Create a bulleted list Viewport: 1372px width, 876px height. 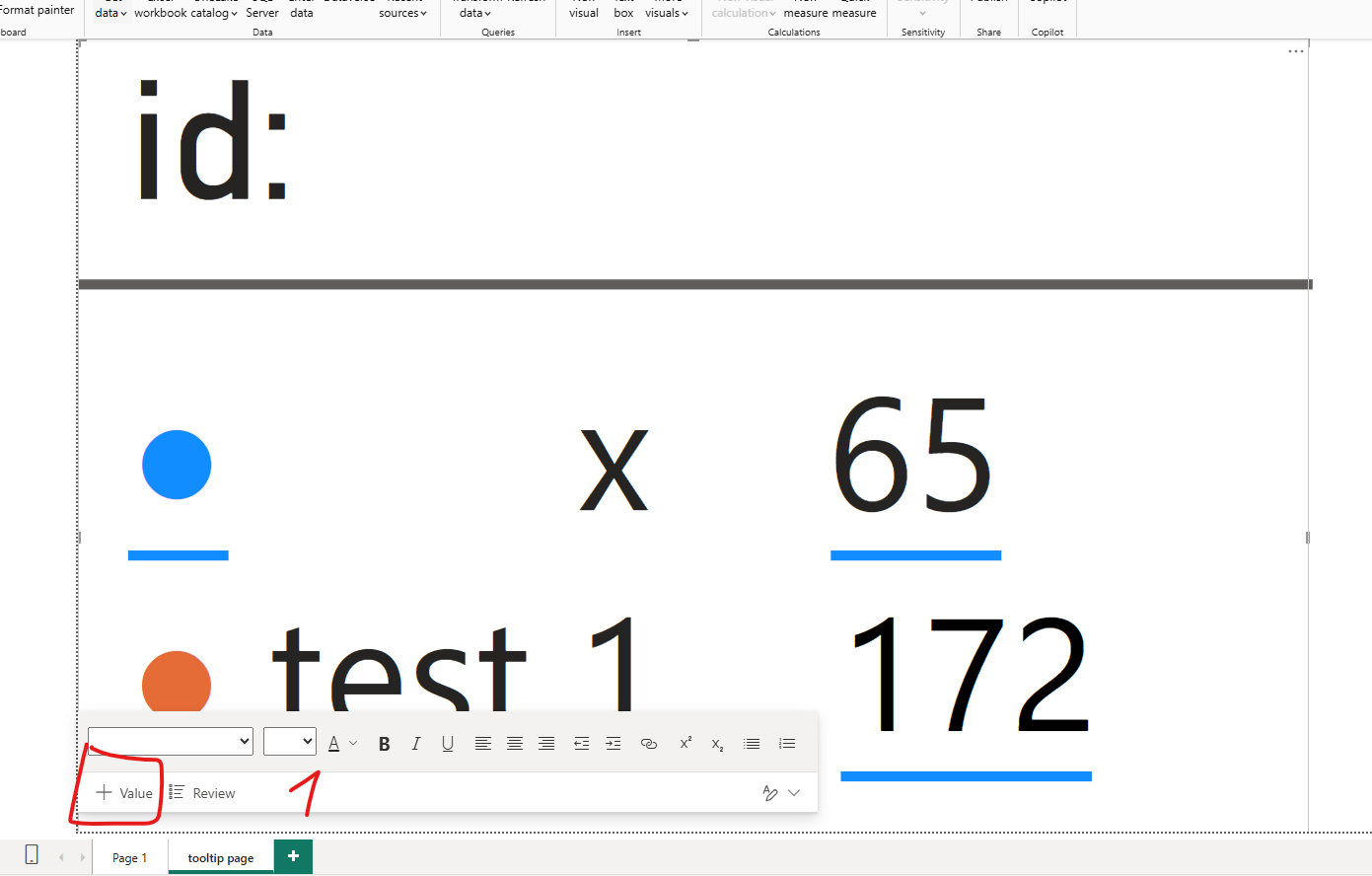[x=752, y=744]
